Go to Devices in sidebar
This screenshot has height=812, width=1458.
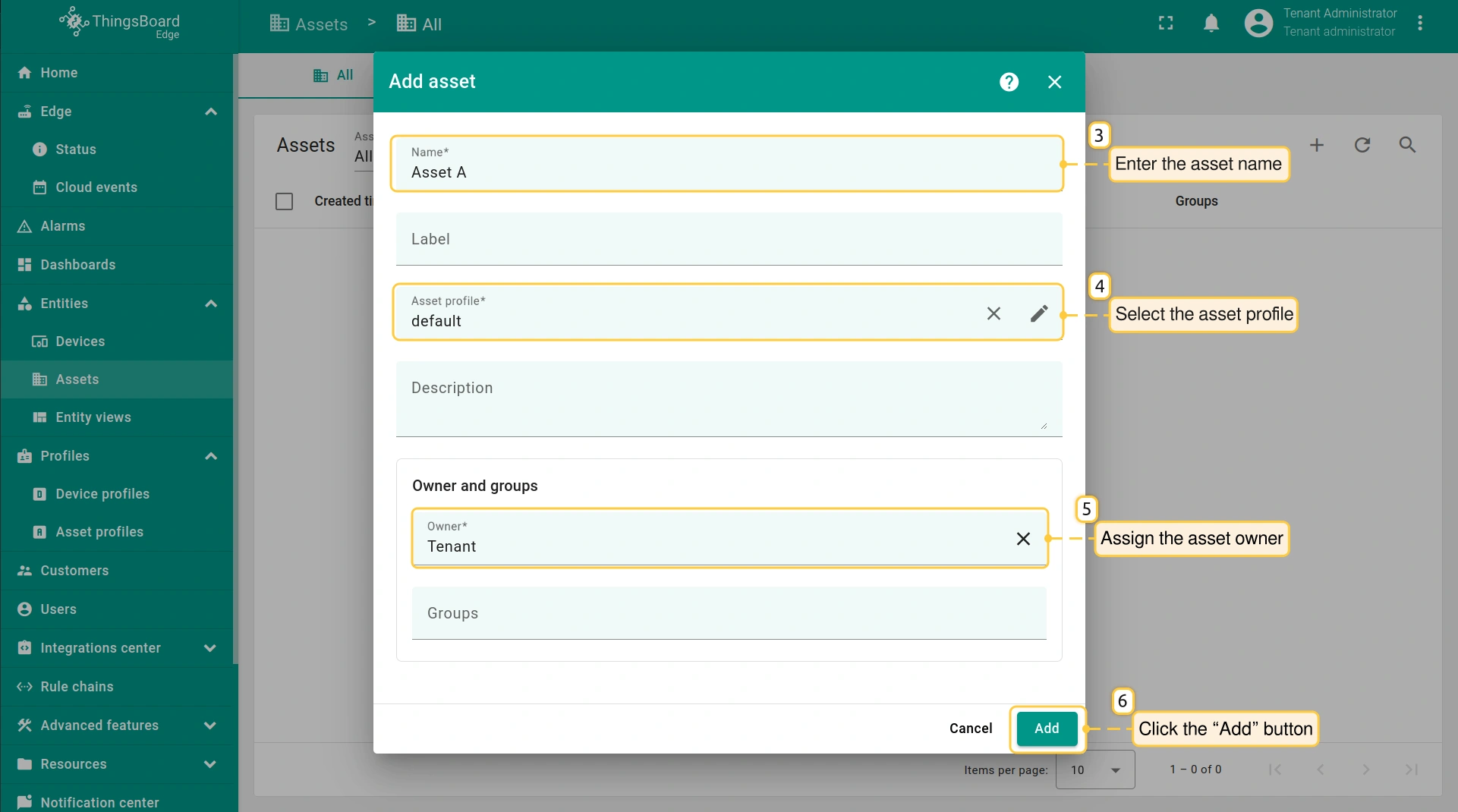pos(80,341)
